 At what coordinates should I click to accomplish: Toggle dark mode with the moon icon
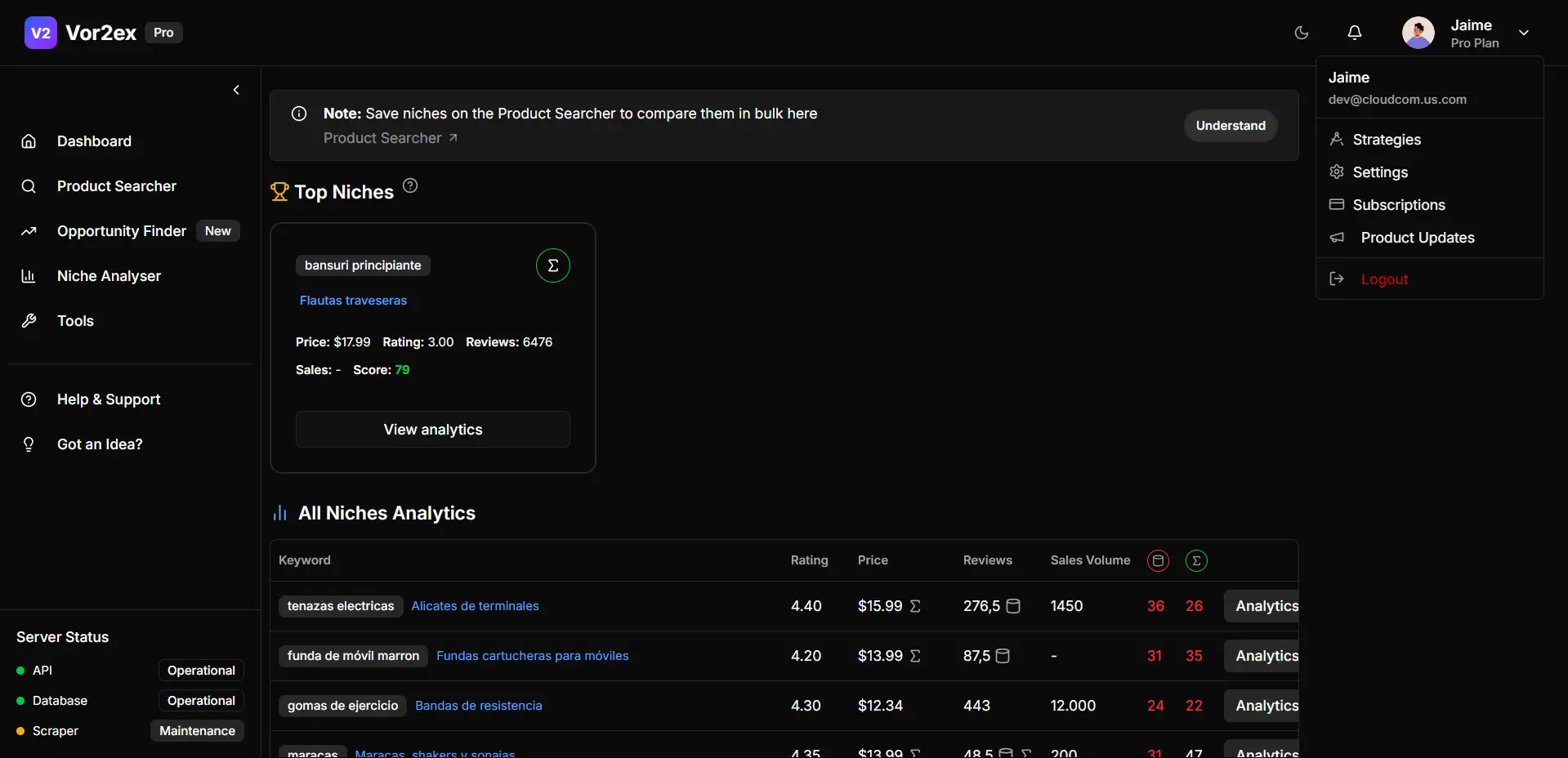[x=1302, y=33]
